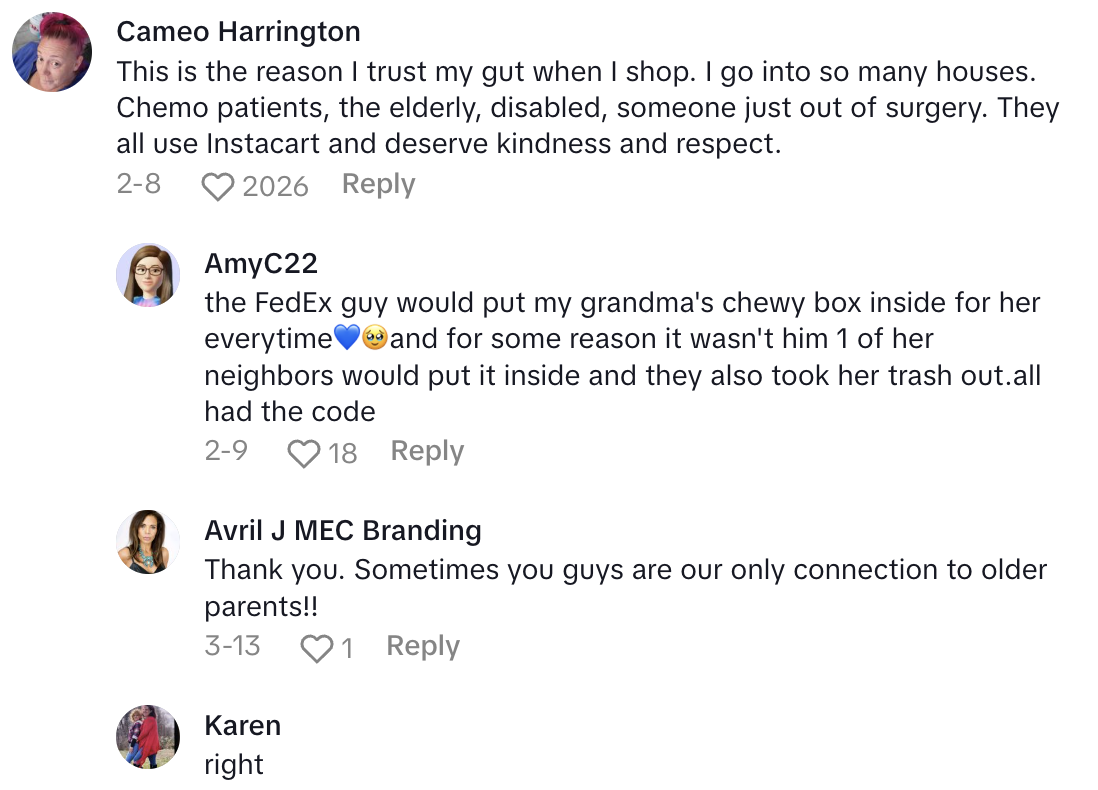The image size is (1098, 790).
Task: Reply to Avril J MEC Branding
Action: pyautogui.click(x=423, y=647)
